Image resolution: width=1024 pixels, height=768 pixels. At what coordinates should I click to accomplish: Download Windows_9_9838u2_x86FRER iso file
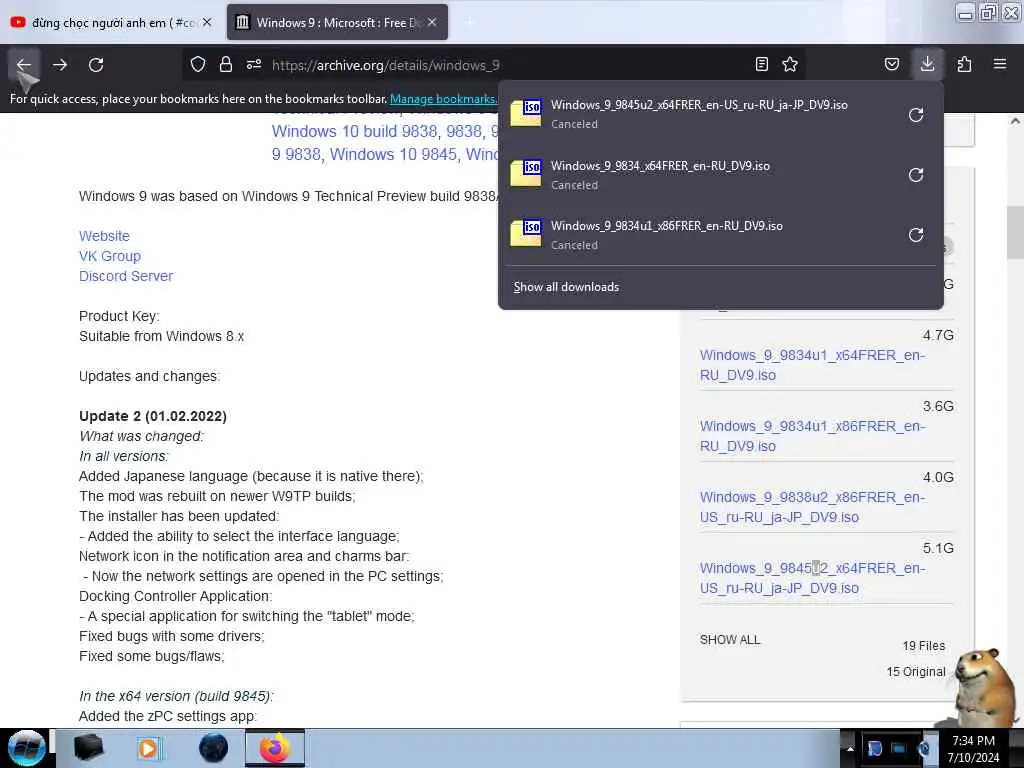click(812, 507)
